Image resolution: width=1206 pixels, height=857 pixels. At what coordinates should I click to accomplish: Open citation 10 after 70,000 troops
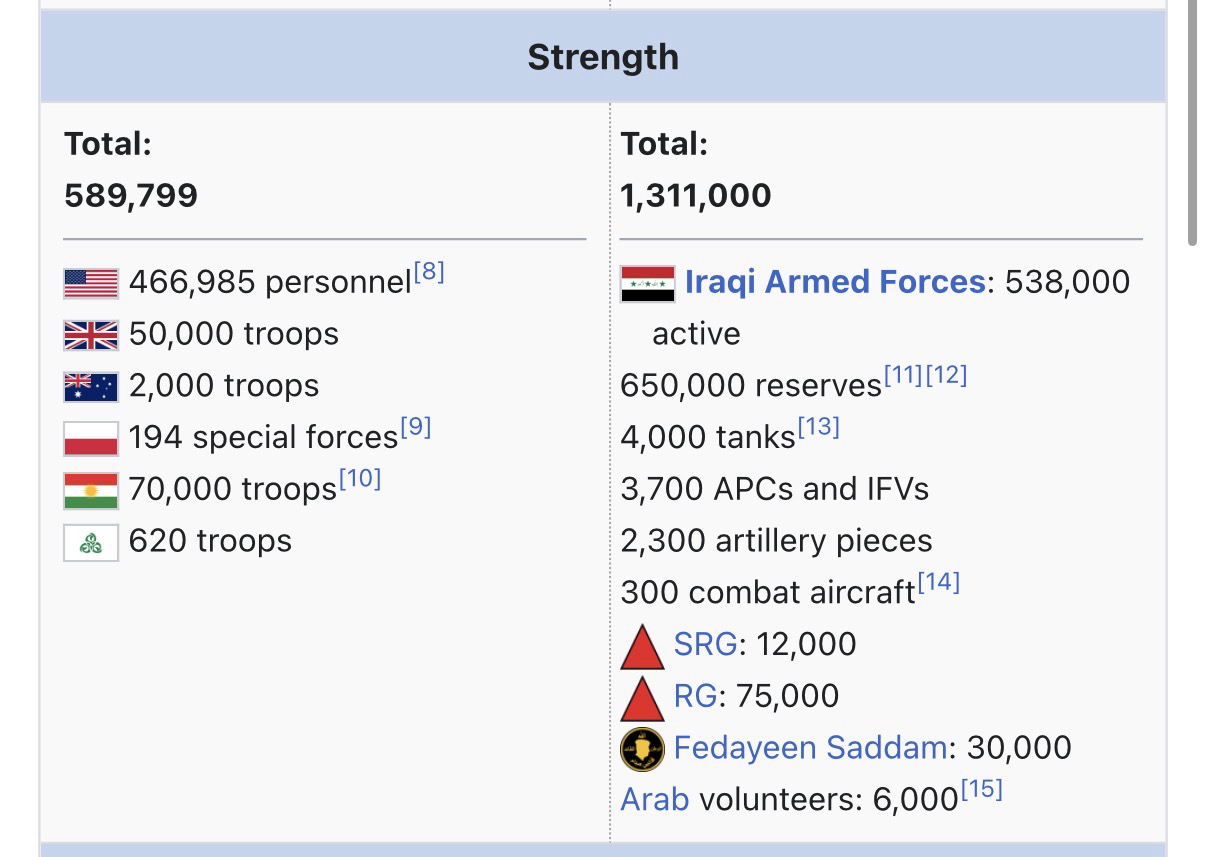pos(360,479)
